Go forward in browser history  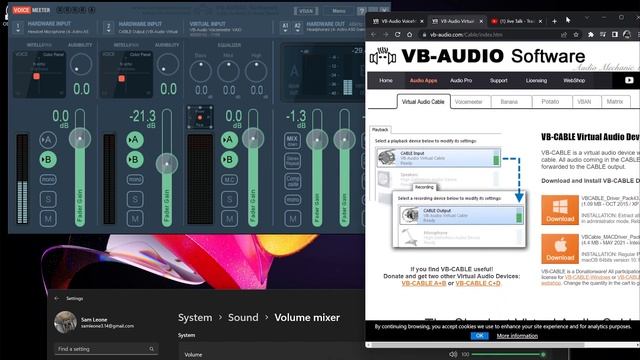(385, 35)
